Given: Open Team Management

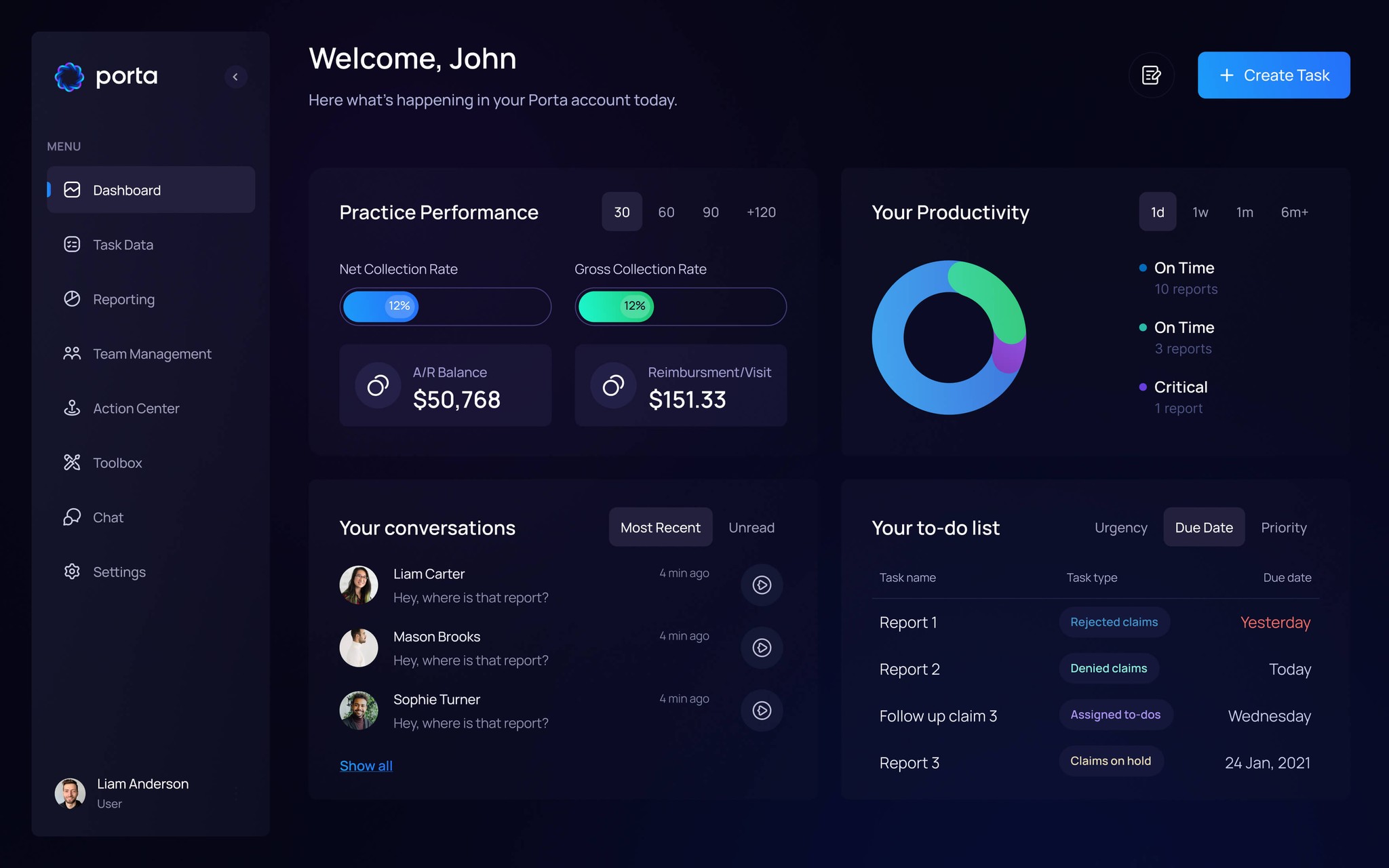Looking at the screenshot, I should tap(151, 353).
